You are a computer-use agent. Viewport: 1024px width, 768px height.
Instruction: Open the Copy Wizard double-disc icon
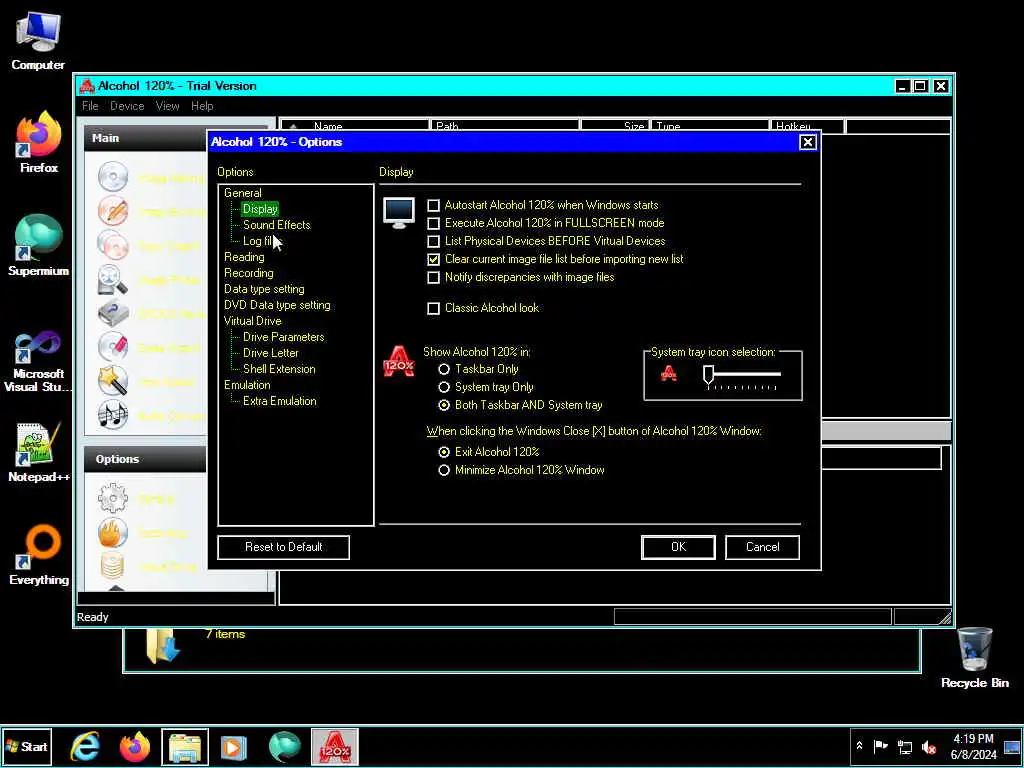[x=113, y=245]
